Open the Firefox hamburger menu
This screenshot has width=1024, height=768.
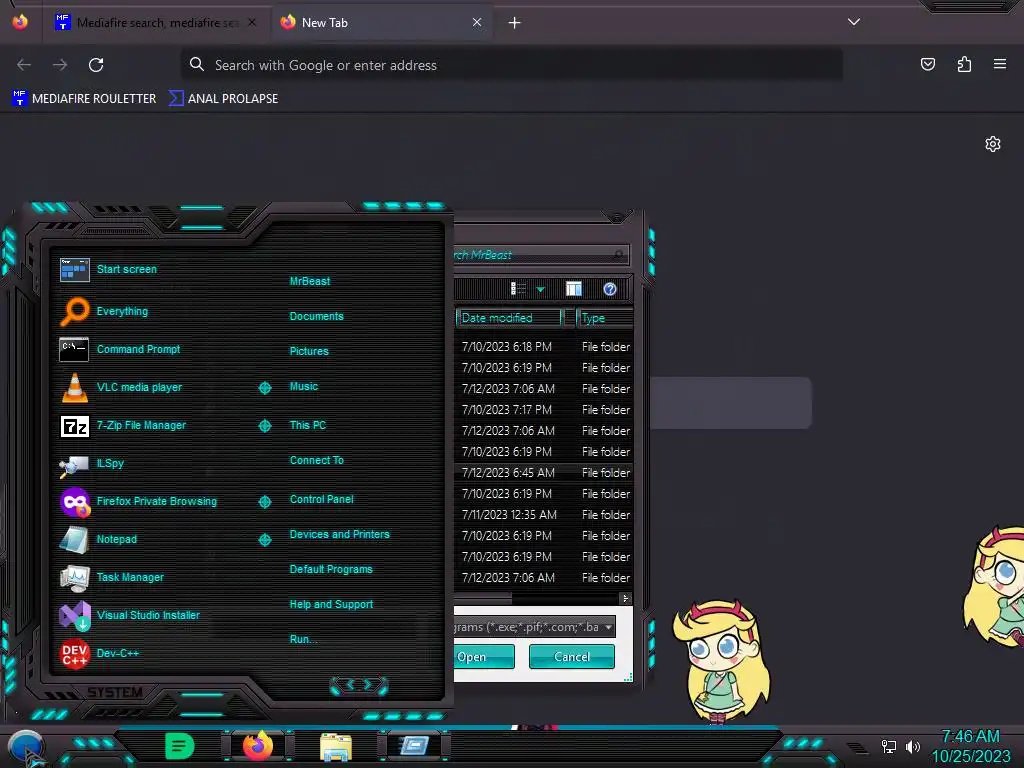1000,64
